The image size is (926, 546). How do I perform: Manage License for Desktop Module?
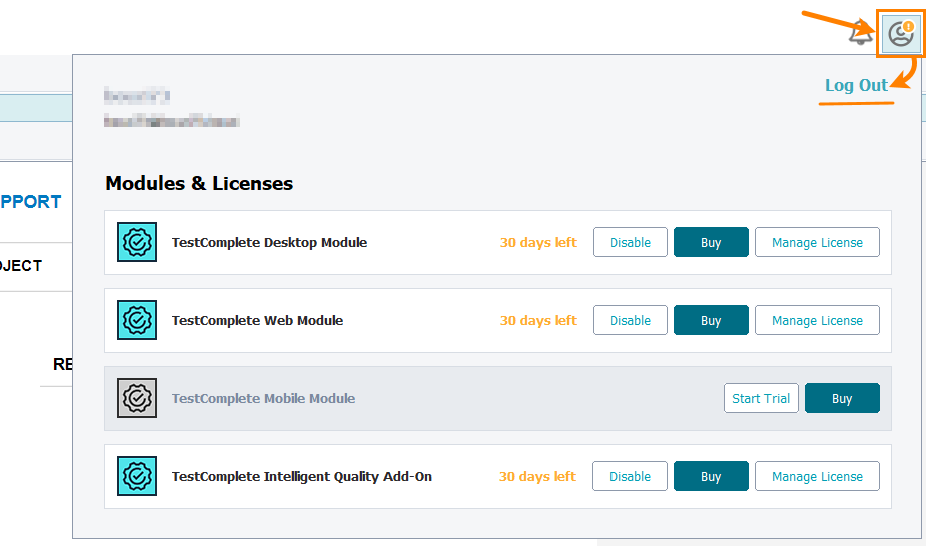click(x=817, y=243)
